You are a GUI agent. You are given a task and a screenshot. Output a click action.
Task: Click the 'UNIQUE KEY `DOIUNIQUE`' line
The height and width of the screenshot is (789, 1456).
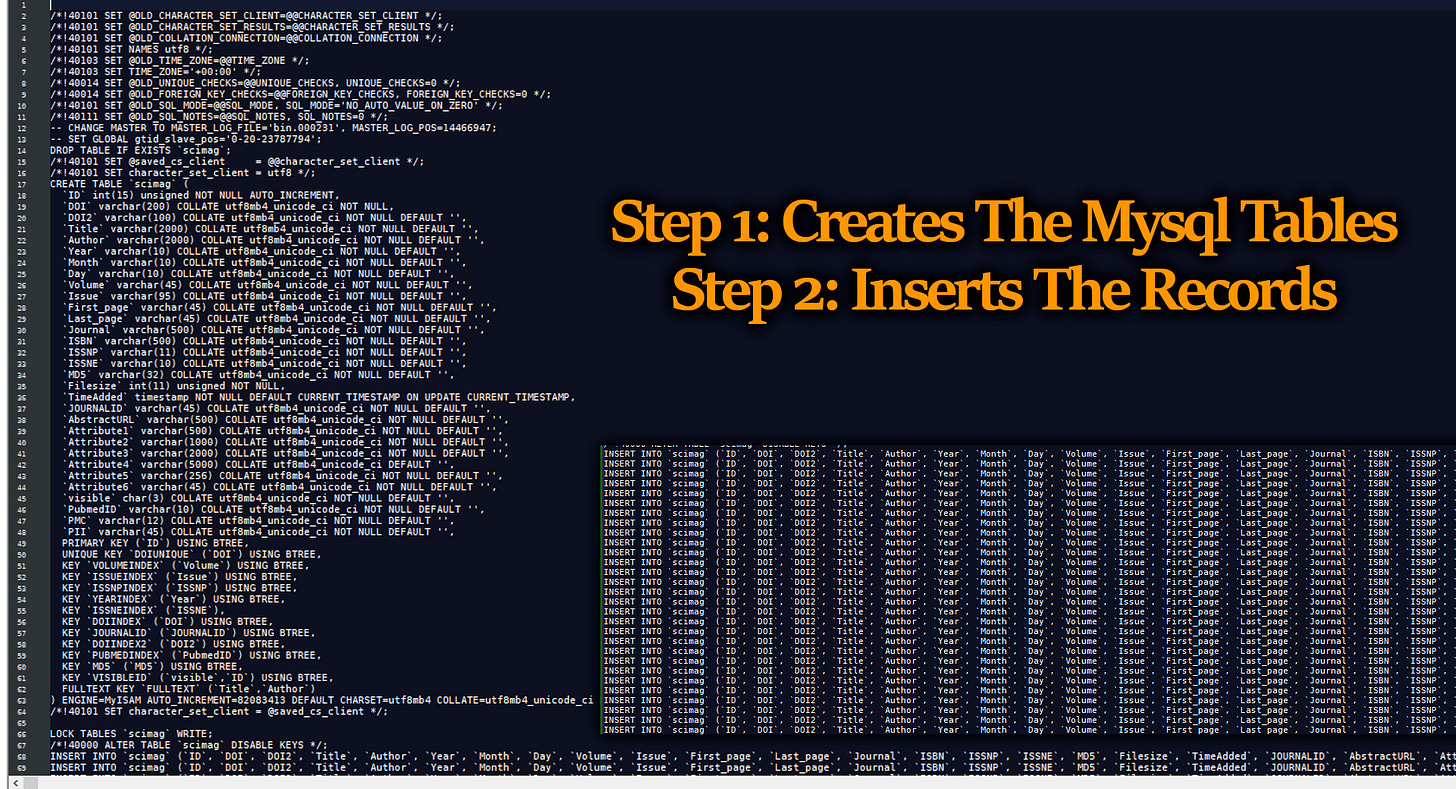click(191, 554)
